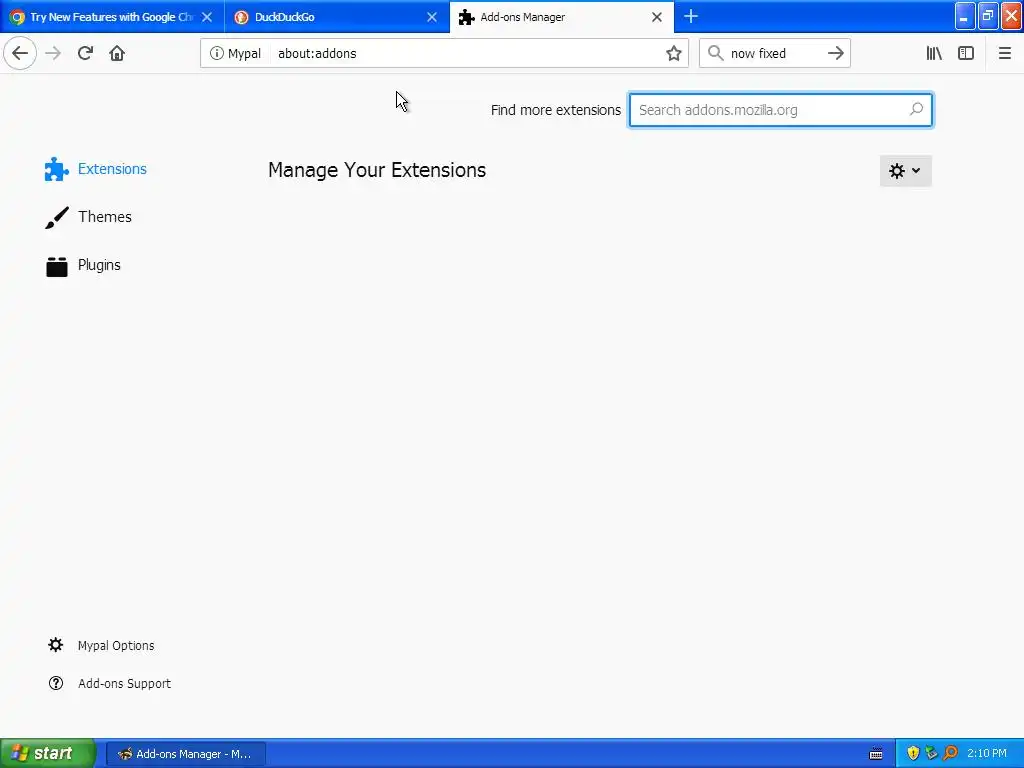Click the Add-ons Support question mark icon
The image size is (1024, 768).
(56, 683)
